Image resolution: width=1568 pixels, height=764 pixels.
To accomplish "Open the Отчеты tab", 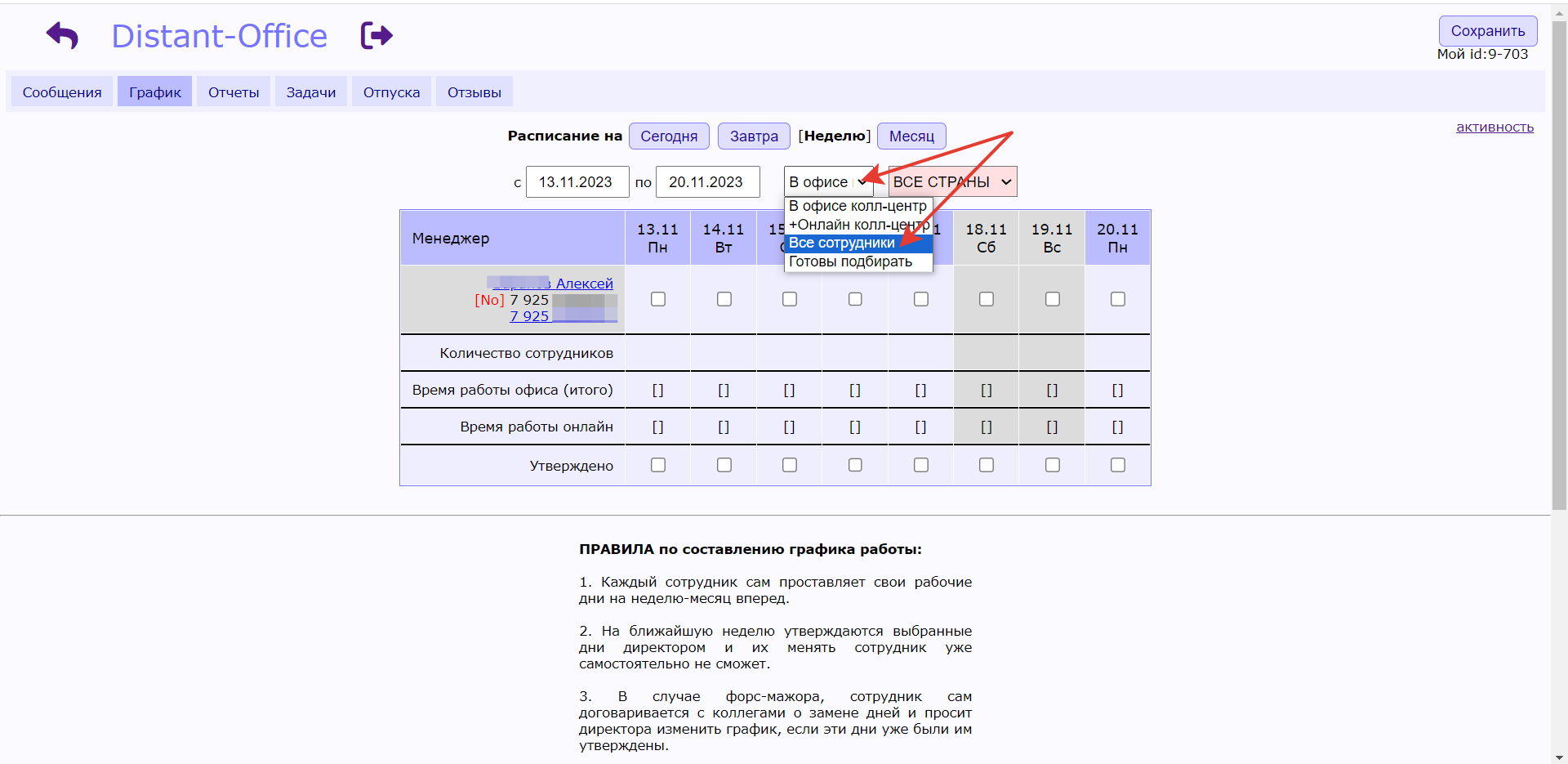I will 234,92.
